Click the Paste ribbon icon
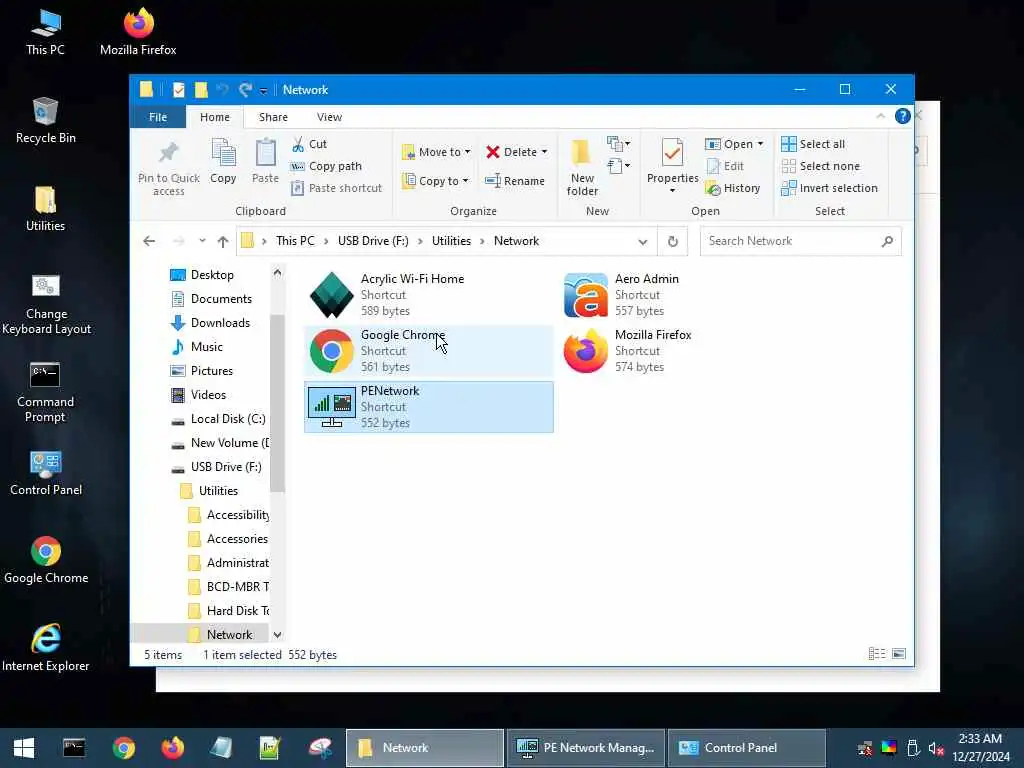This screenshot has height=768, width=1024. (265, 161)
